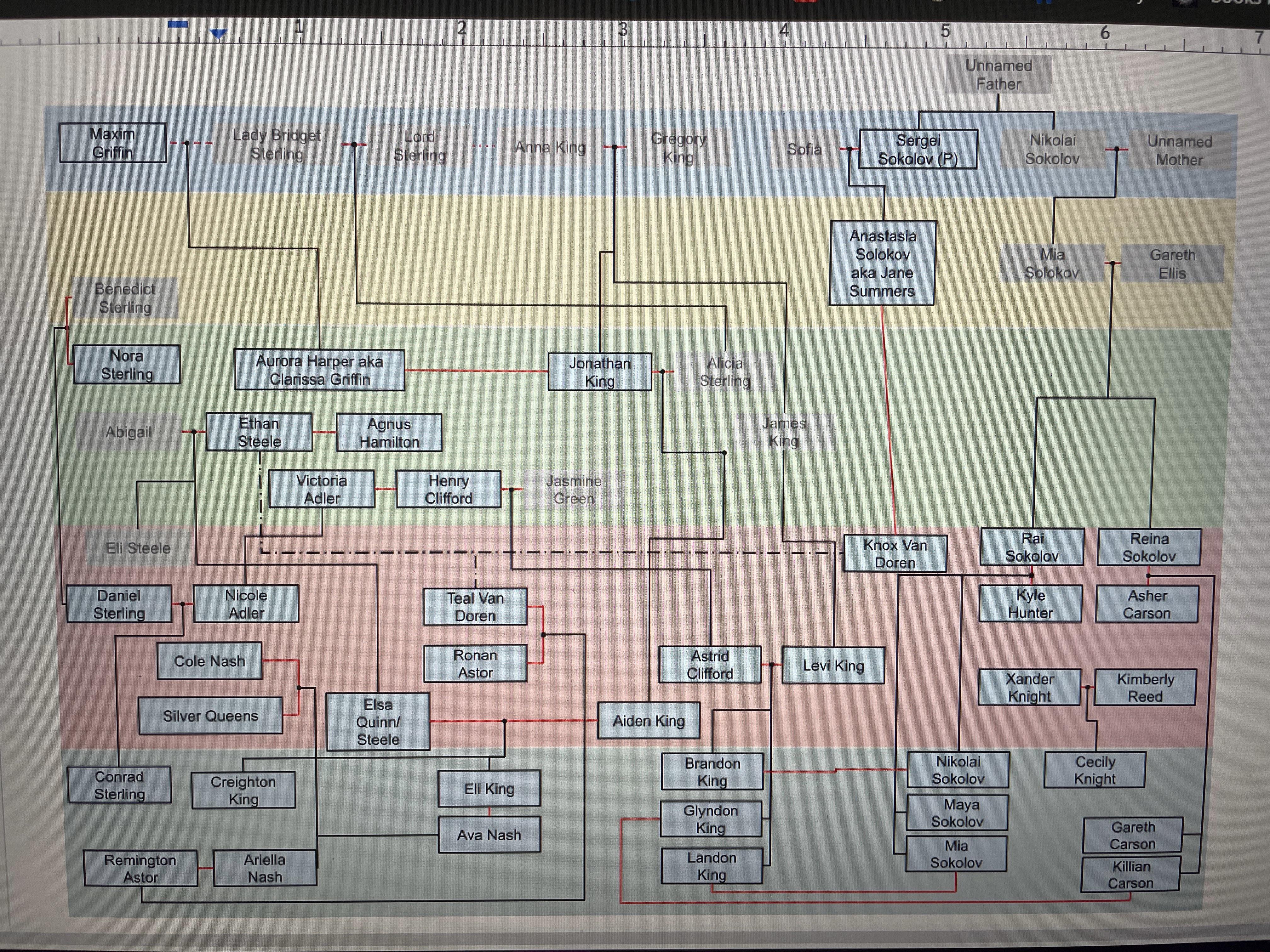1270x952 pixels.
Task: Click the Anastasia Solokov aka Jane Summers box
Action: pyautogui.click(x=883, y=263)
